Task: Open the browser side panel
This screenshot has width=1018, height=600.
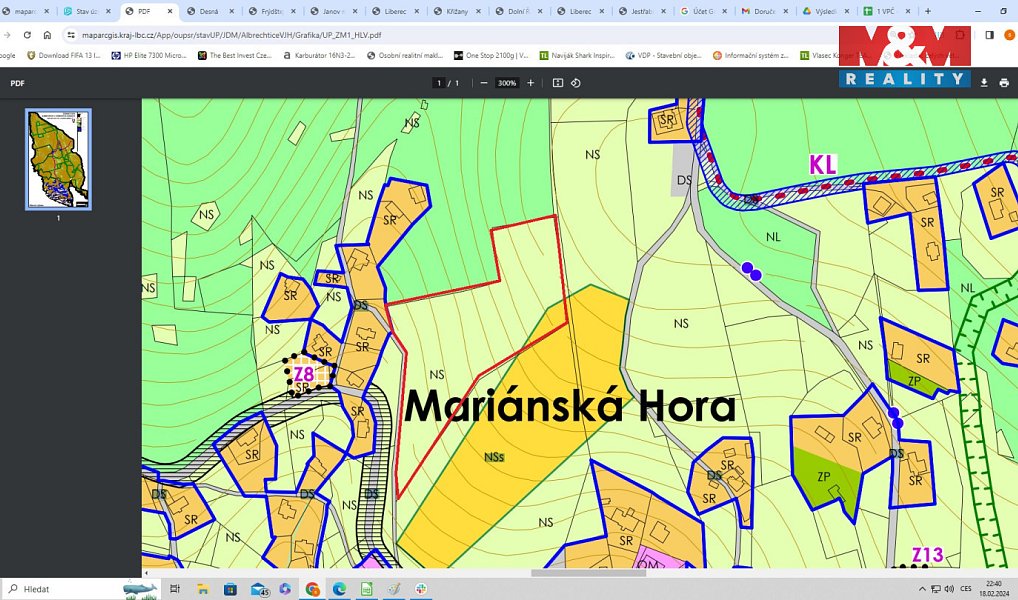Action: (989, 35)
